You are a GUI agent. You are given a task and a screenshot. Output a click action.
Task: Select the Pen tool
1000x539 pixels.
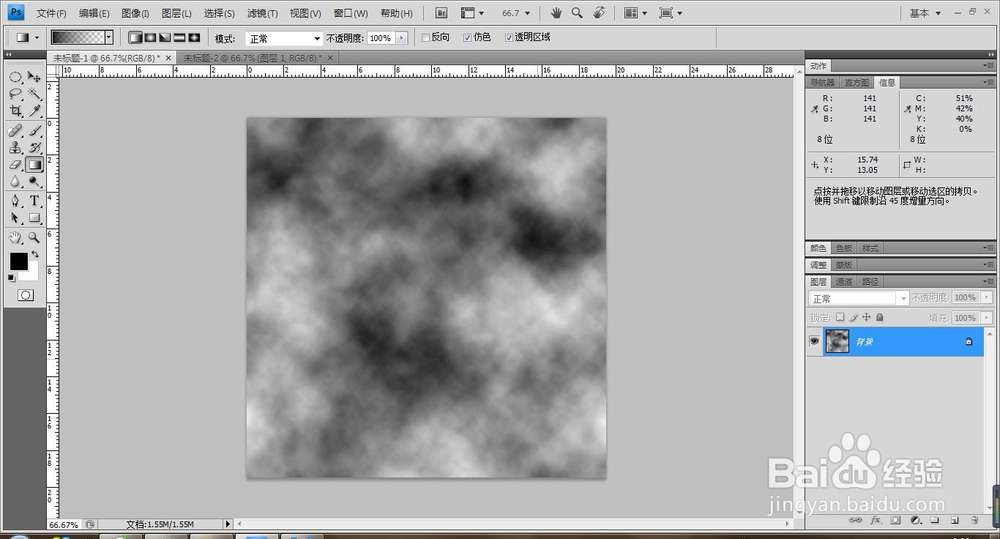click(x=16, y=201)
